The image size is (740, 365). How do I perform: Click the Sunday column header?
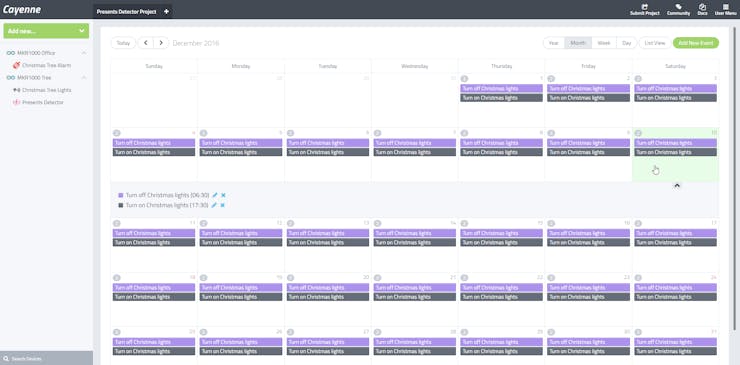[154, 66]
